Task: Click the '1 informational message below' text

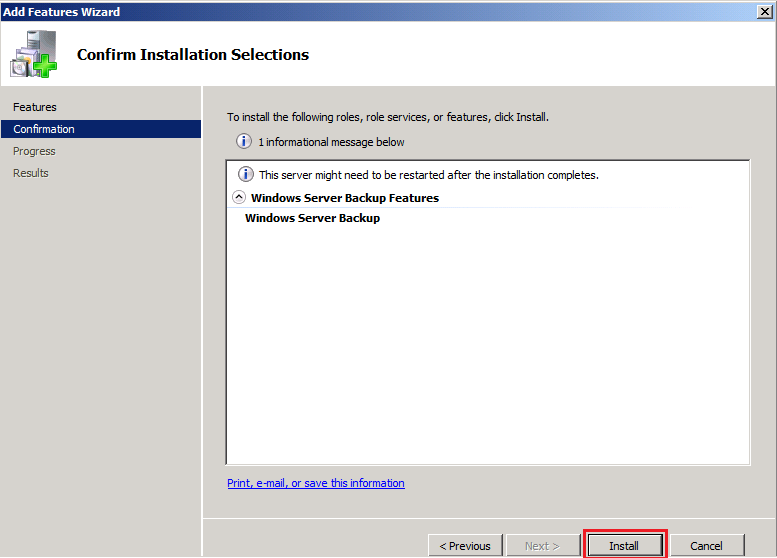Action: click(x=331, y=142)
